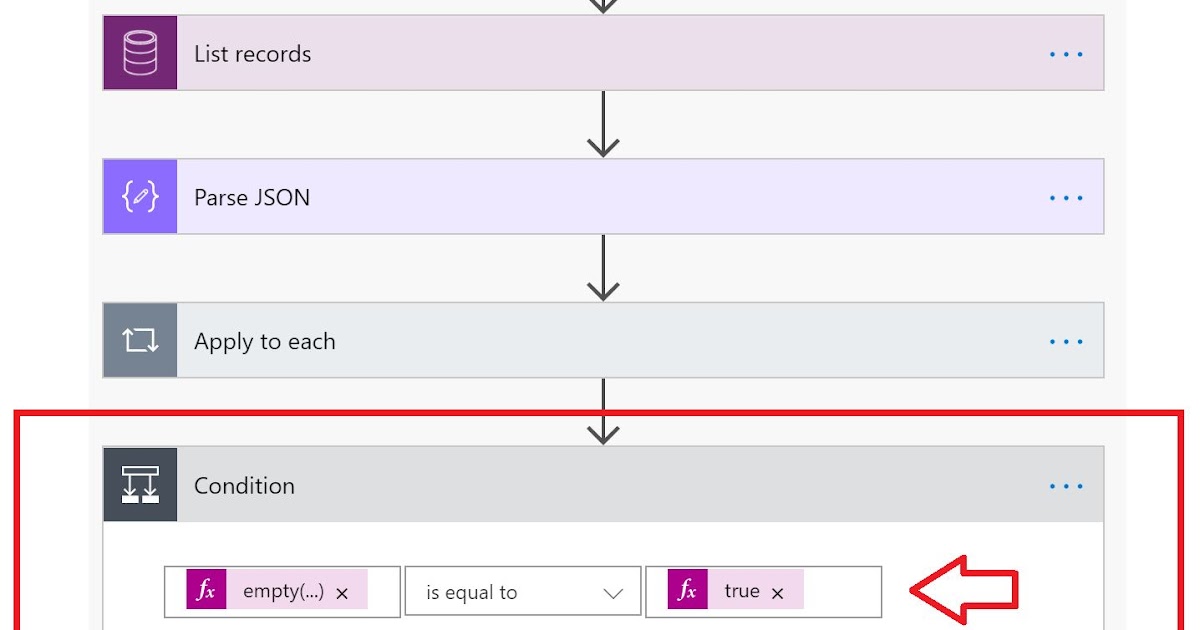
Task: Collapse the Apply to each card header
Action: pyautogui.click(x=600, y=340)
